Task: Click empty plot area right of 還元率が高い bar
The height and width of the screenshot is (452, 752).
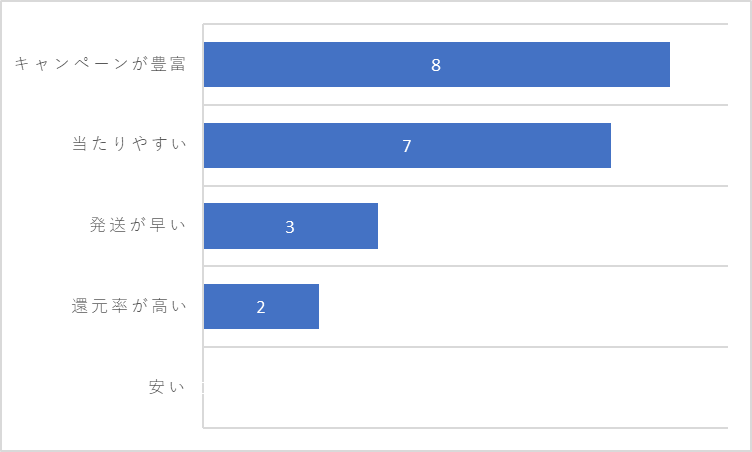Action: (x=523, y=307)
